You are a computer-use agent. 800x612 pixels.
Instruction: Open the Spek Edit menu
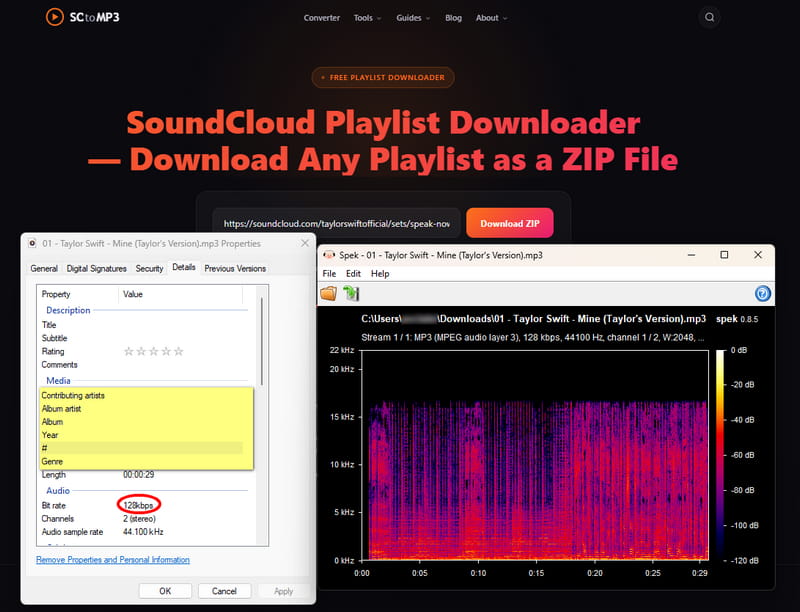point(353,274)
